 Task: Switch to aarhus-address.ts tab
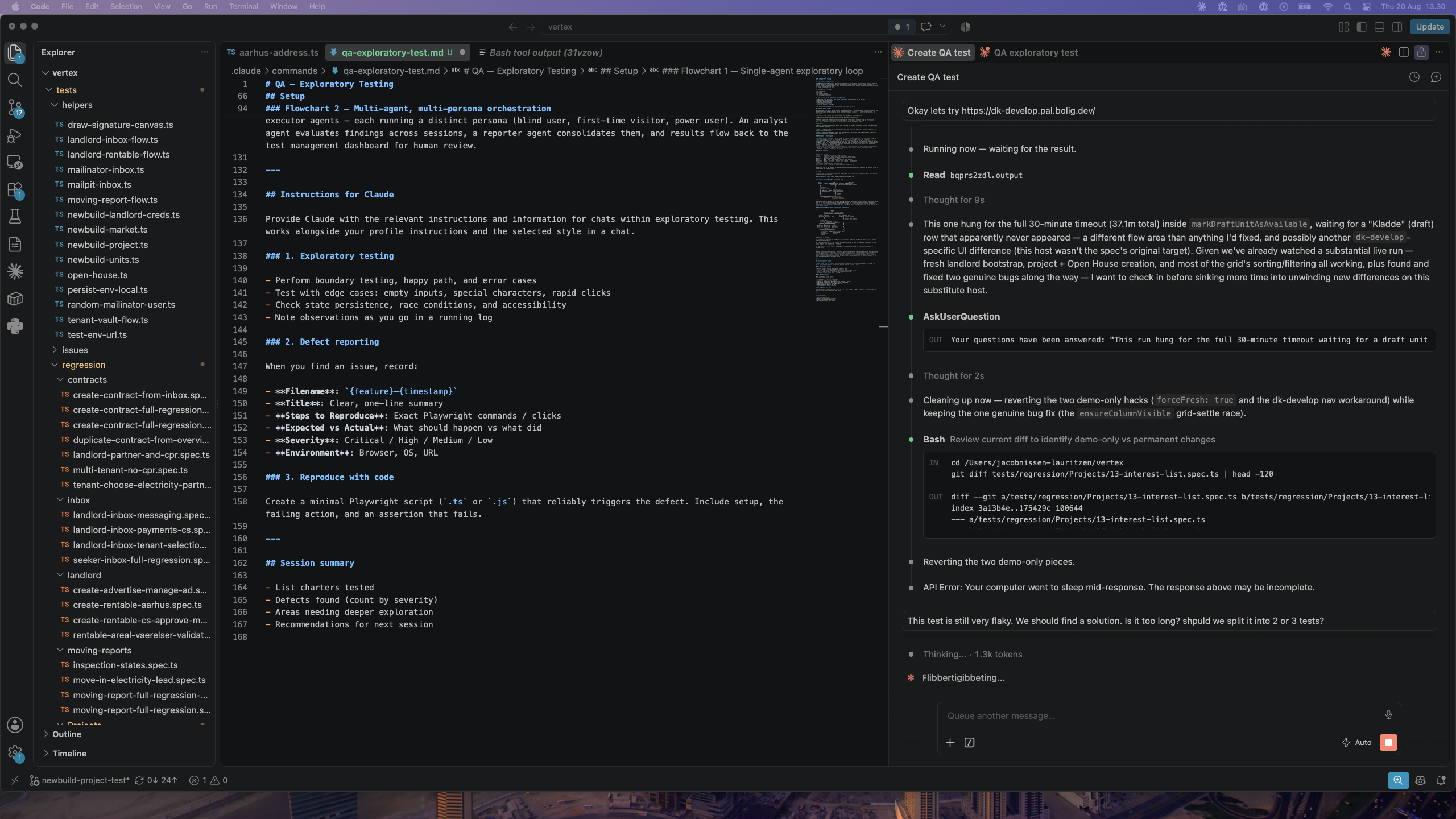[273, 52]
